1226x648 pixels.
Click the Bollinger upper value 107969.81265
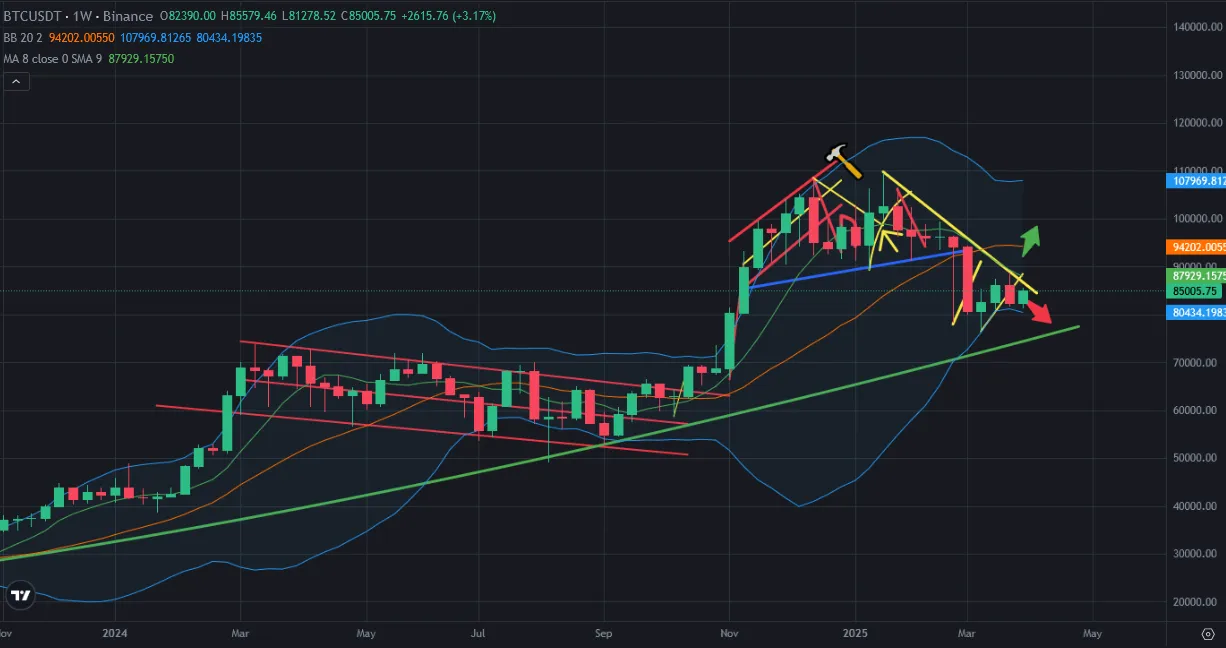coord(156,37)
